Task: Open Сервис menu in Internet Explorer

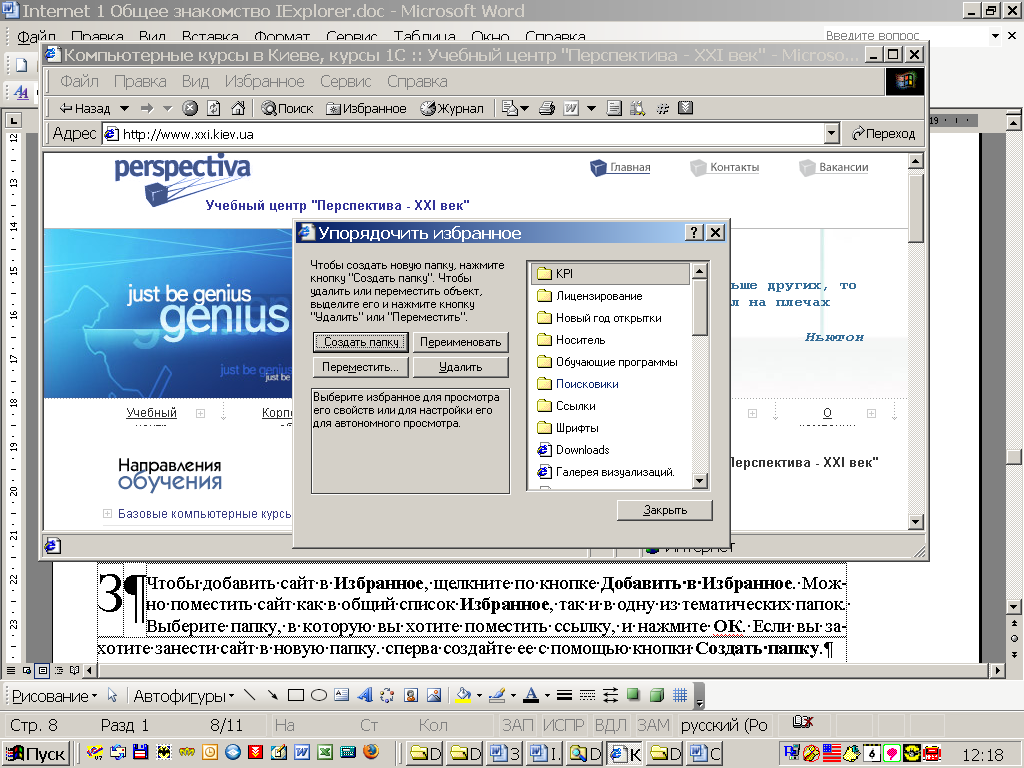Action: pyautogui.click(x=345, y=82)
